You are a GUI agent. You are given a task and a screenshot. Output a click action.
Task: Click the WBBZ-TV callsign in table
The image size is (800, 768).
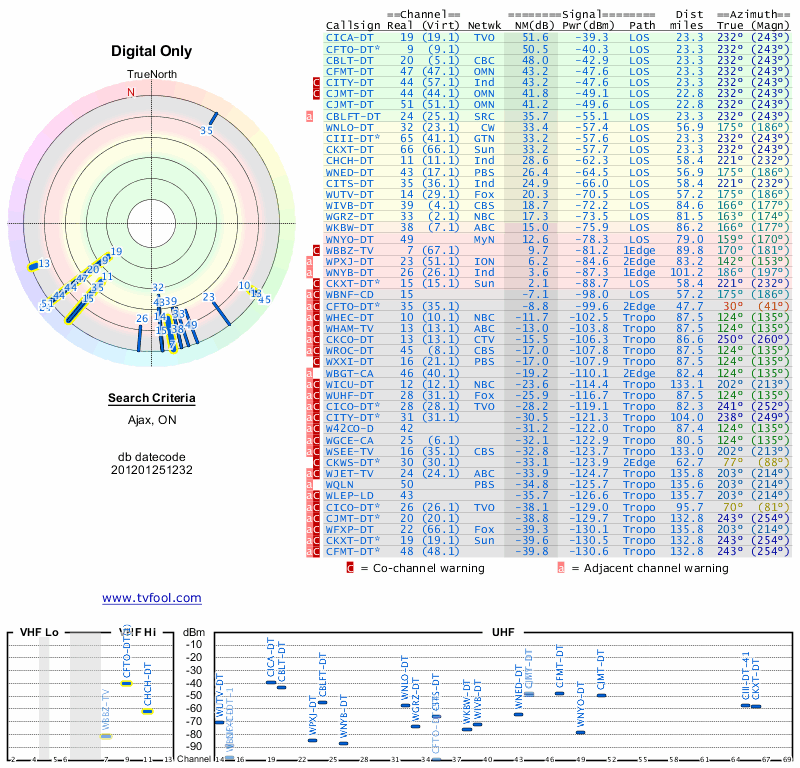349,251
